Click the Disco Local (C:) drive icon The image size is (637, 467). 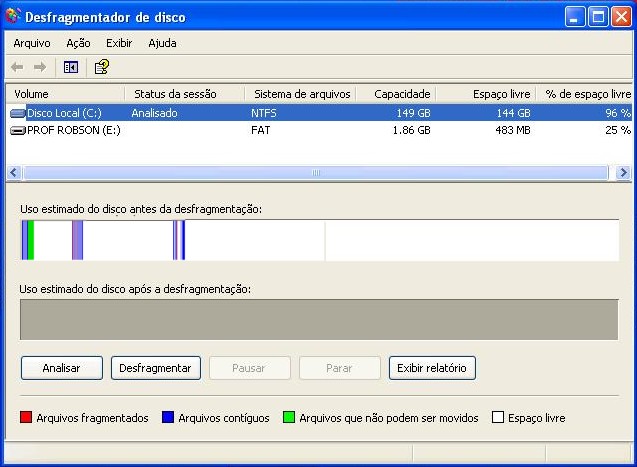pyautogui.click(x=18, y=114)
